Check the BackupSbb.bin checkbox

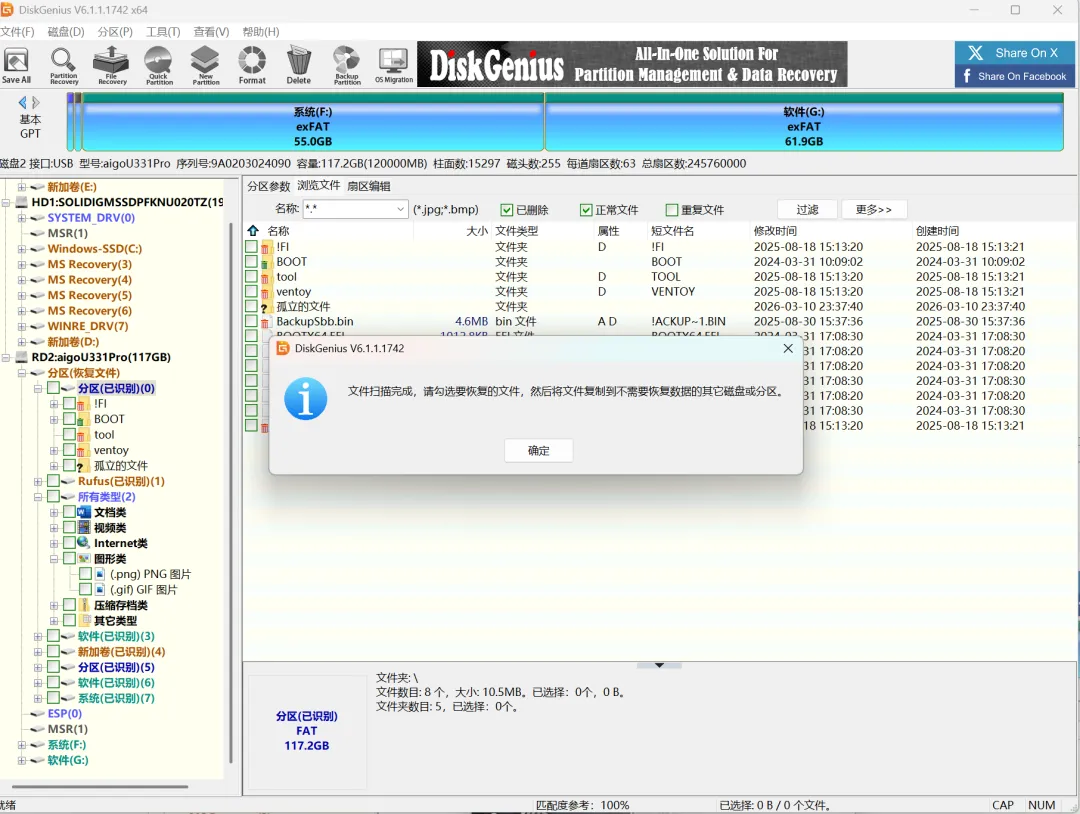tap(251, 322)
